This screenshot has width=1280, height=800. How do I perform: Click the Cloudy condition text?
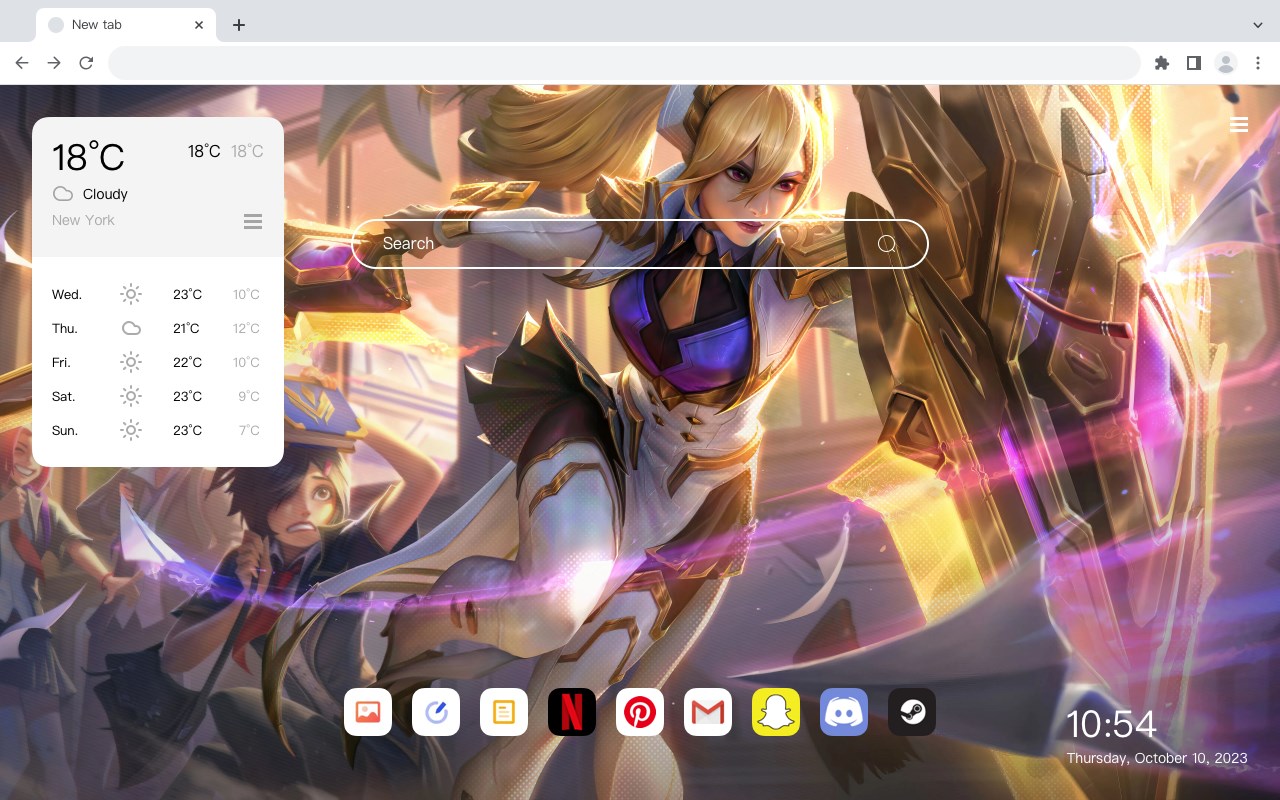coord(105,194)
